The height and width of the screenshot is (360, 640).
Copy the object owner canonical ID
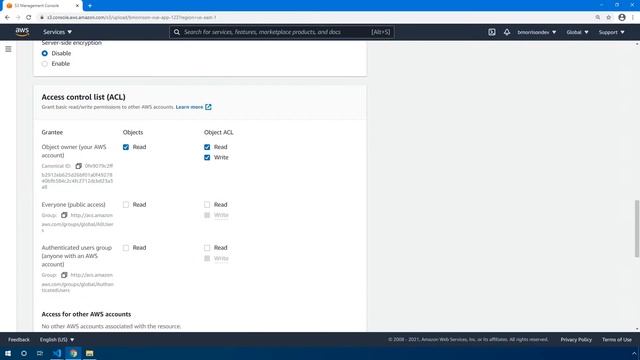[x=78, y=166]
